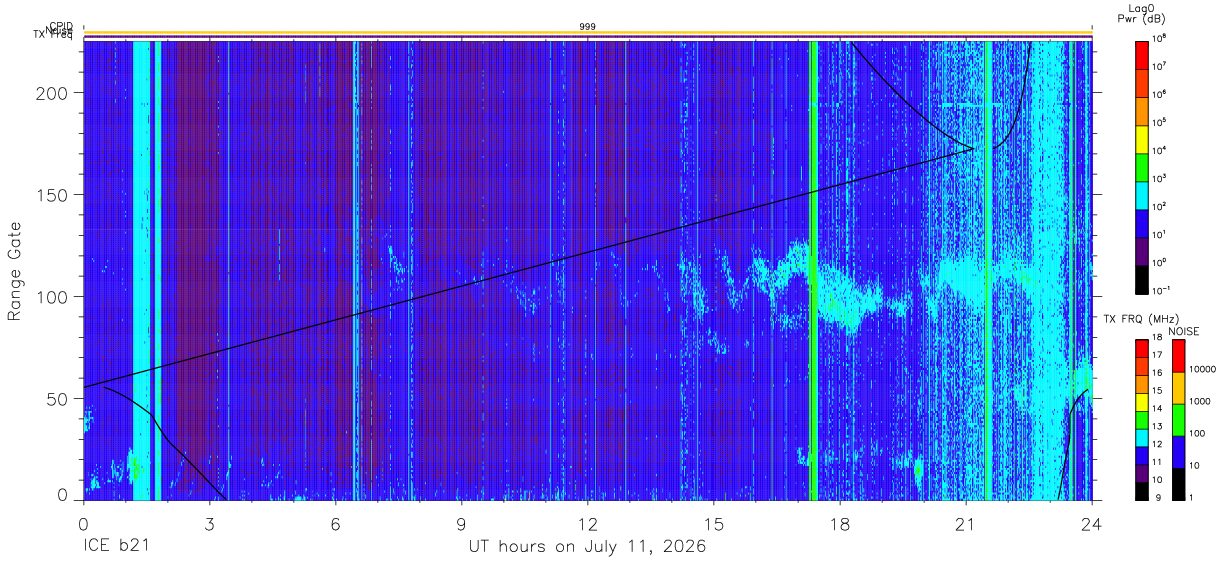Select the 'ICE b21' radar label

pyautogui.click(x=114, y=547)
